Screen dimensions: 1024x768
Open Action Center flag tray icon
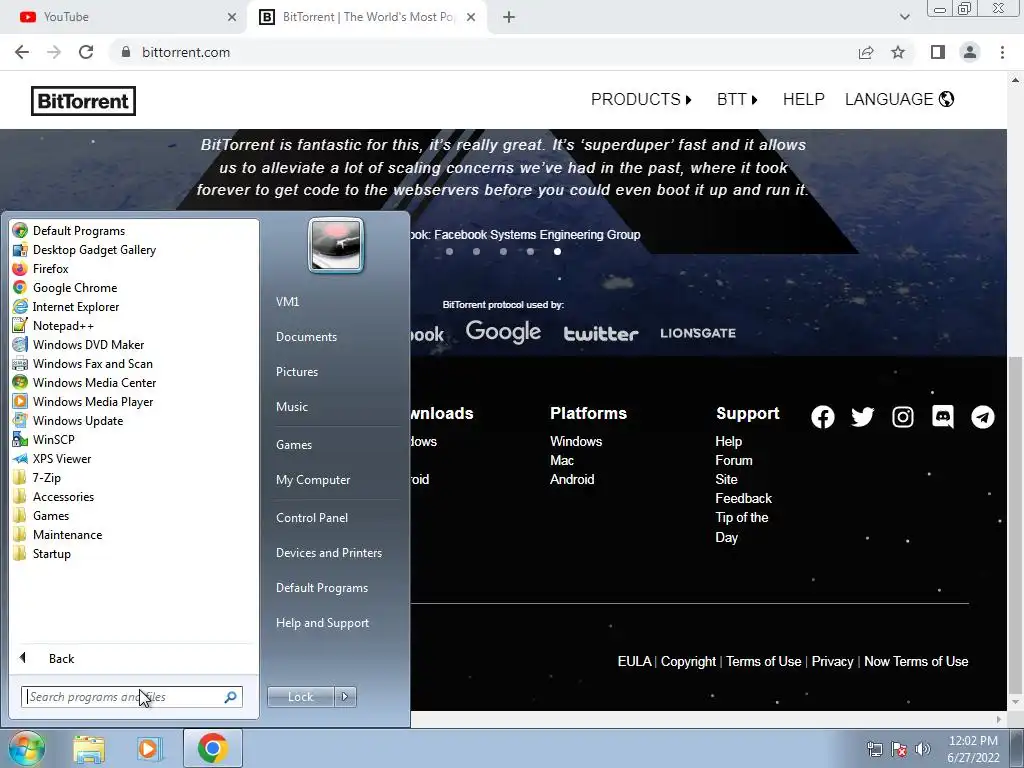click(899, 750)
